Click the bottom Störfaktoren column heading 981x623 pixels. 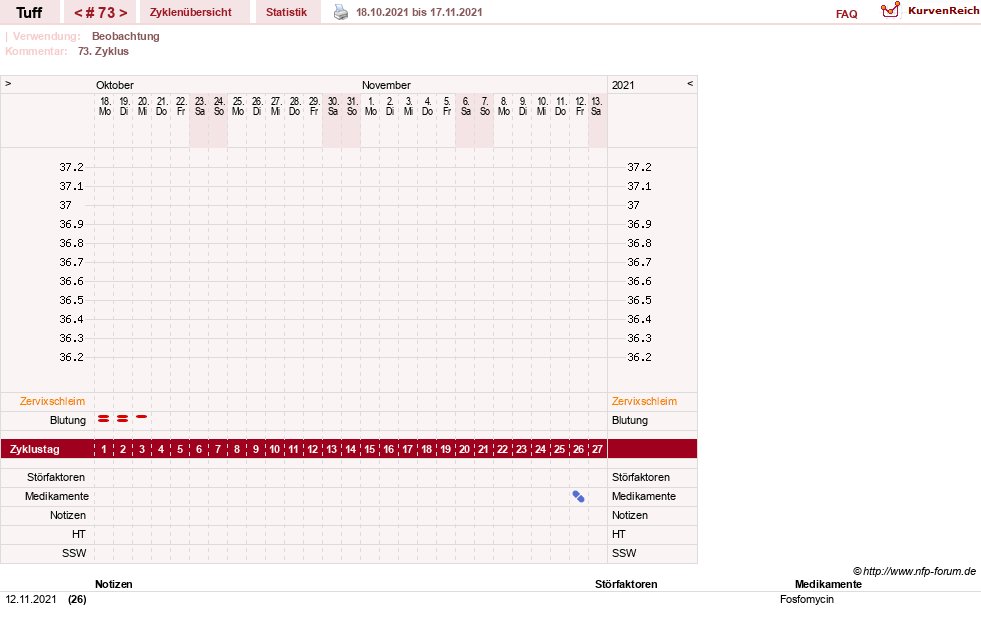(x=626, y=584)
